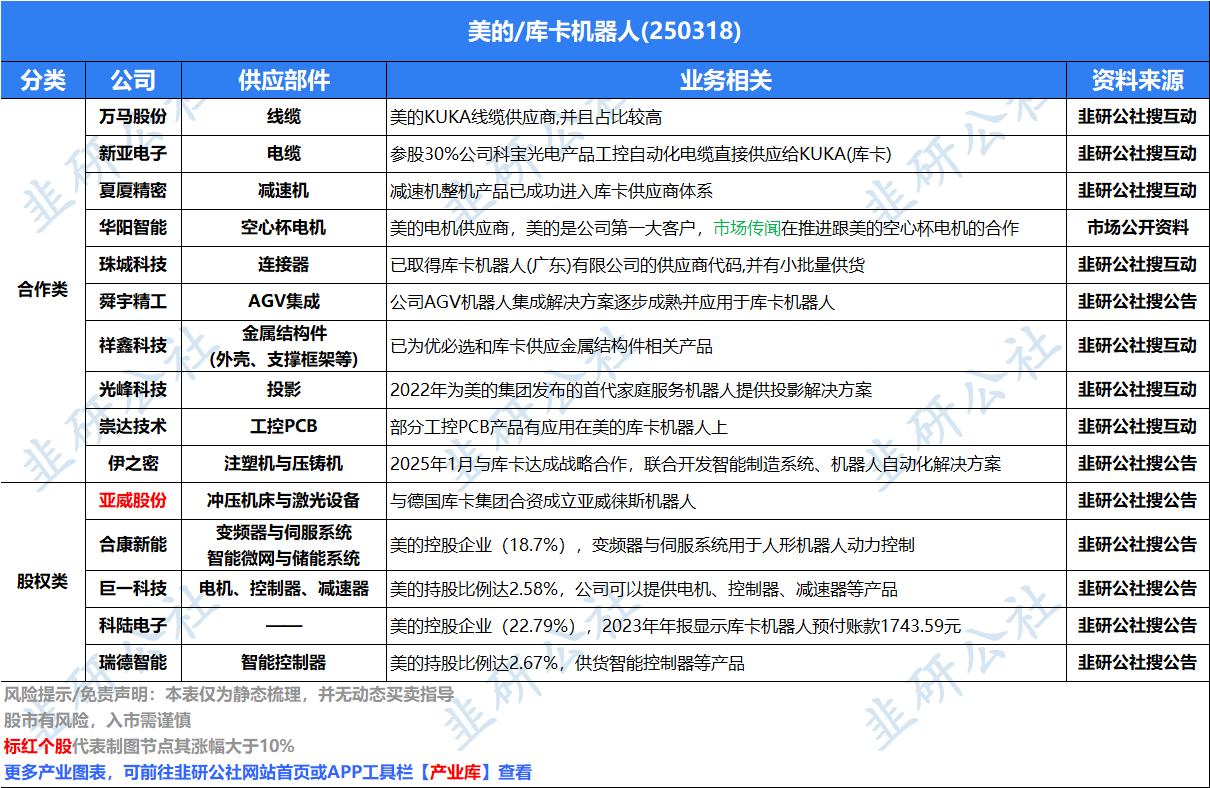Select the 资料来源 column header

pyautogui.click(x=1137, y=80)
